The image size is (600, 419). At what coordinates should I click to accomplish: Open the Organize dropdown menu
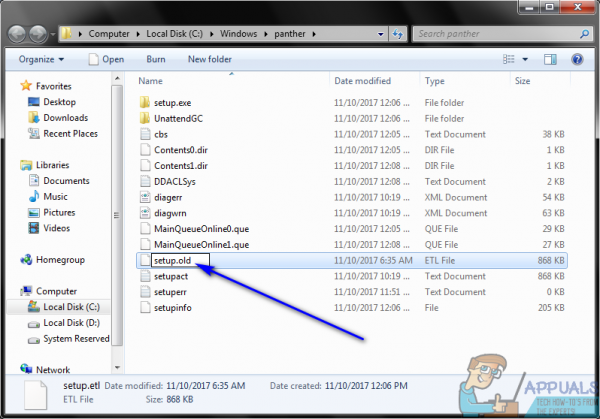(41, 59)
